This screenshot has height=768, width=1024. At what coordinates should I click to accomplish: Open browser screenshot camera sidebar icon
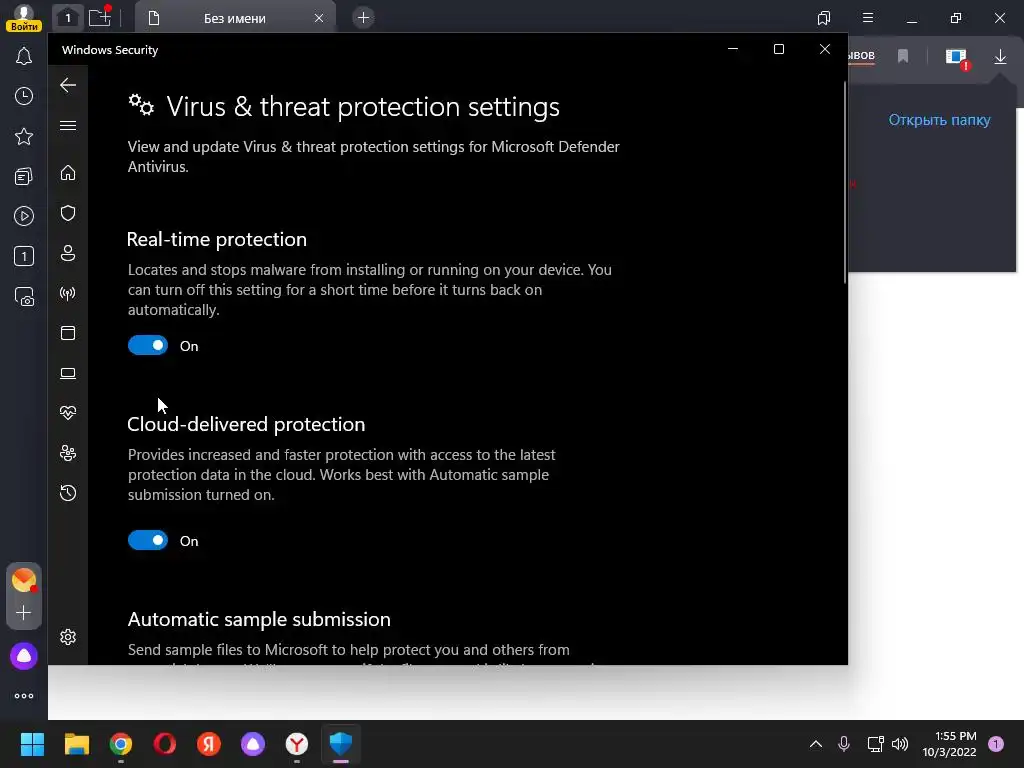coord(24,296)
